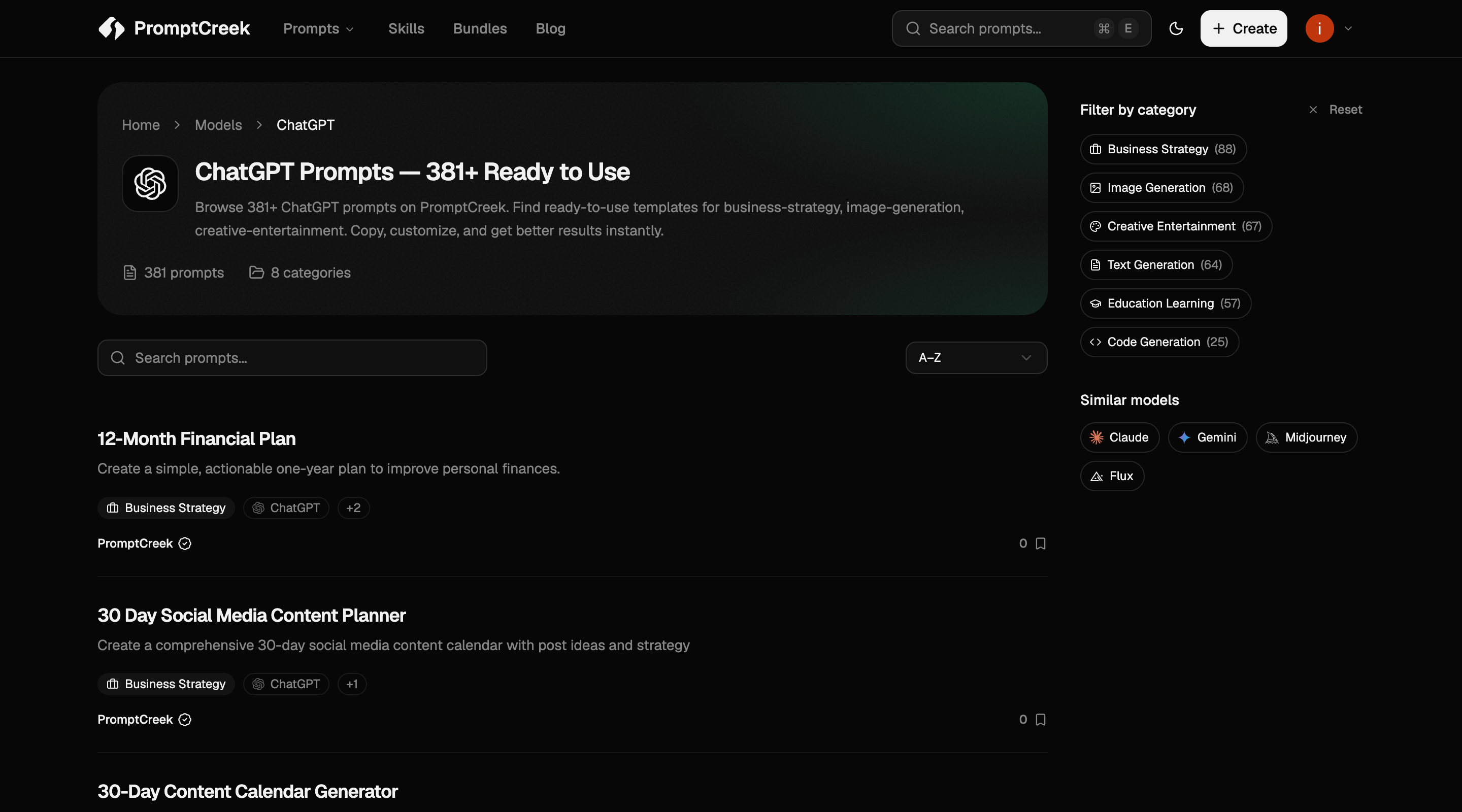
Task: Click ChatGPT tag on Social Media Content Planner
Action: 286,684
